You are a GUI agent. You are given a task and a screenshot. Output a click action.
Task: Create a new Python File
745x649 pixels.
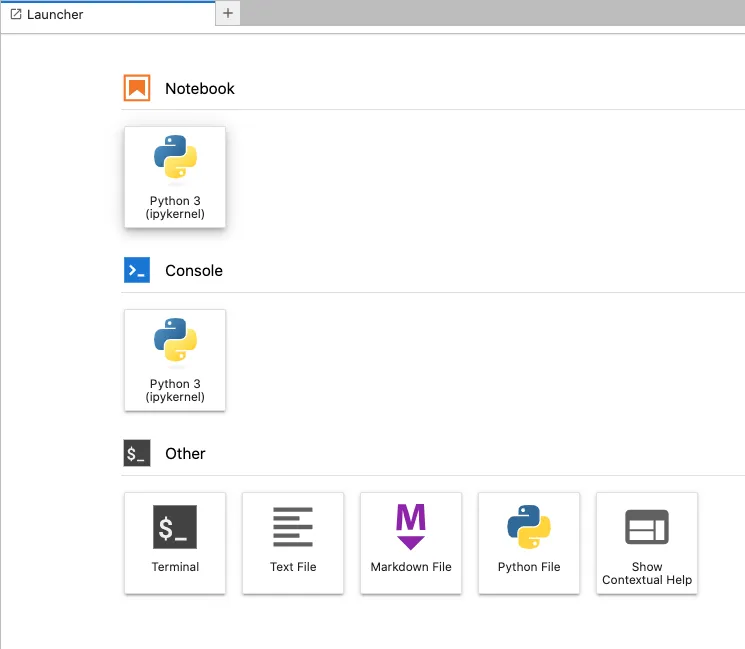[529, 543]
